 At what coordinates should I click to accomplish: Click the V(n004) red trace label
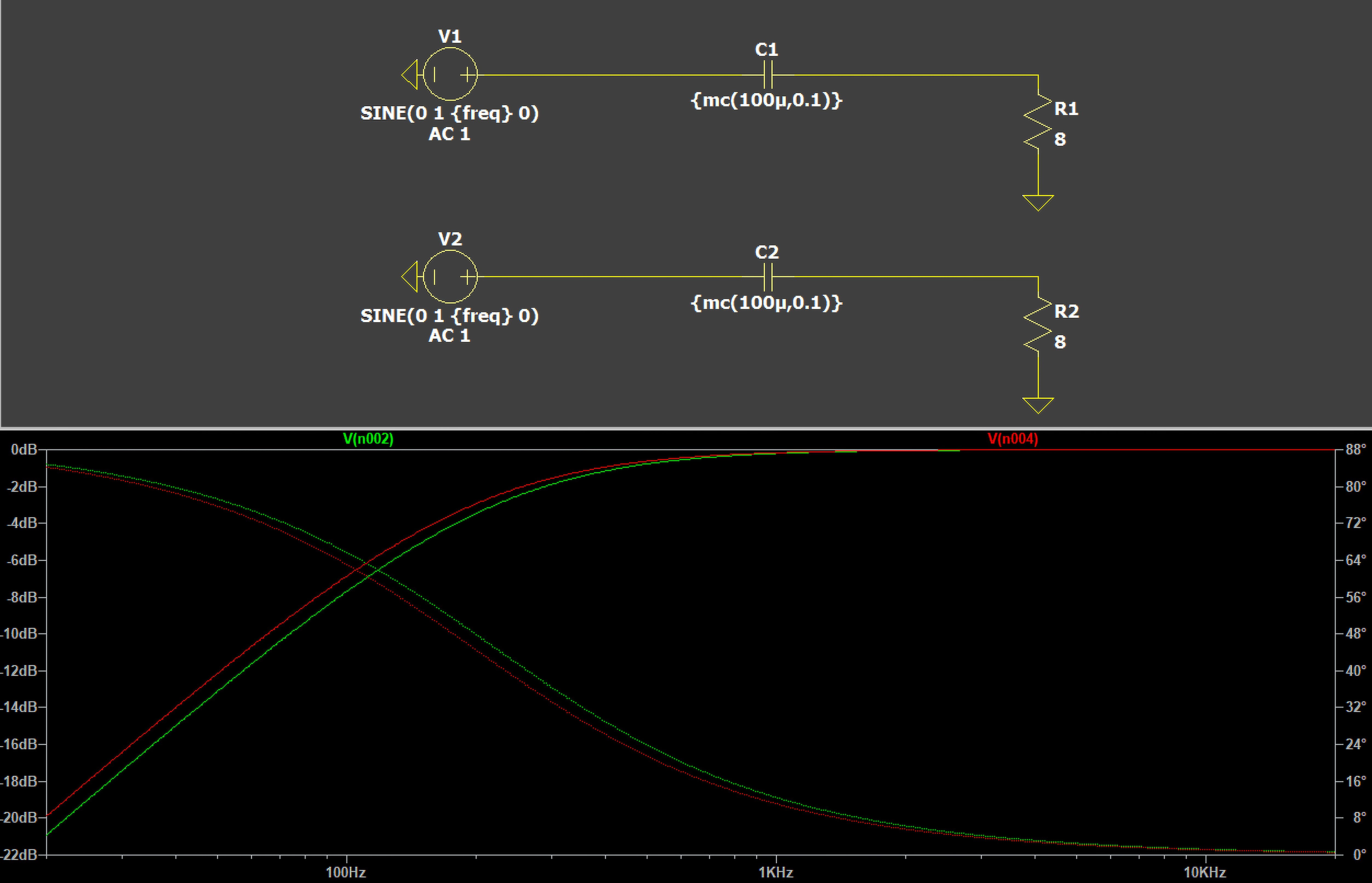pos(1013,439)
